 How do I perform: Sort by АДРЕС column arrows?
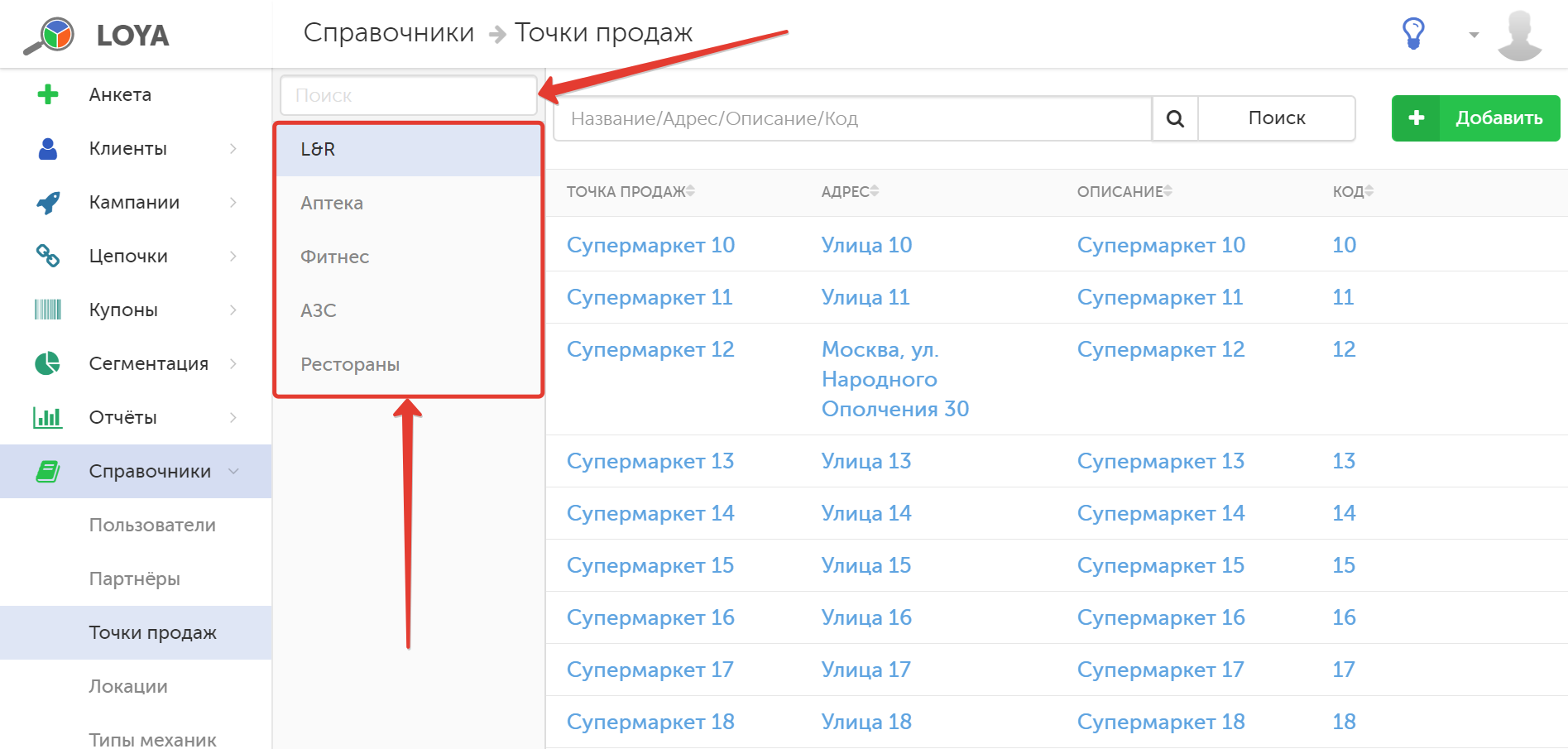tap(875, 191)
